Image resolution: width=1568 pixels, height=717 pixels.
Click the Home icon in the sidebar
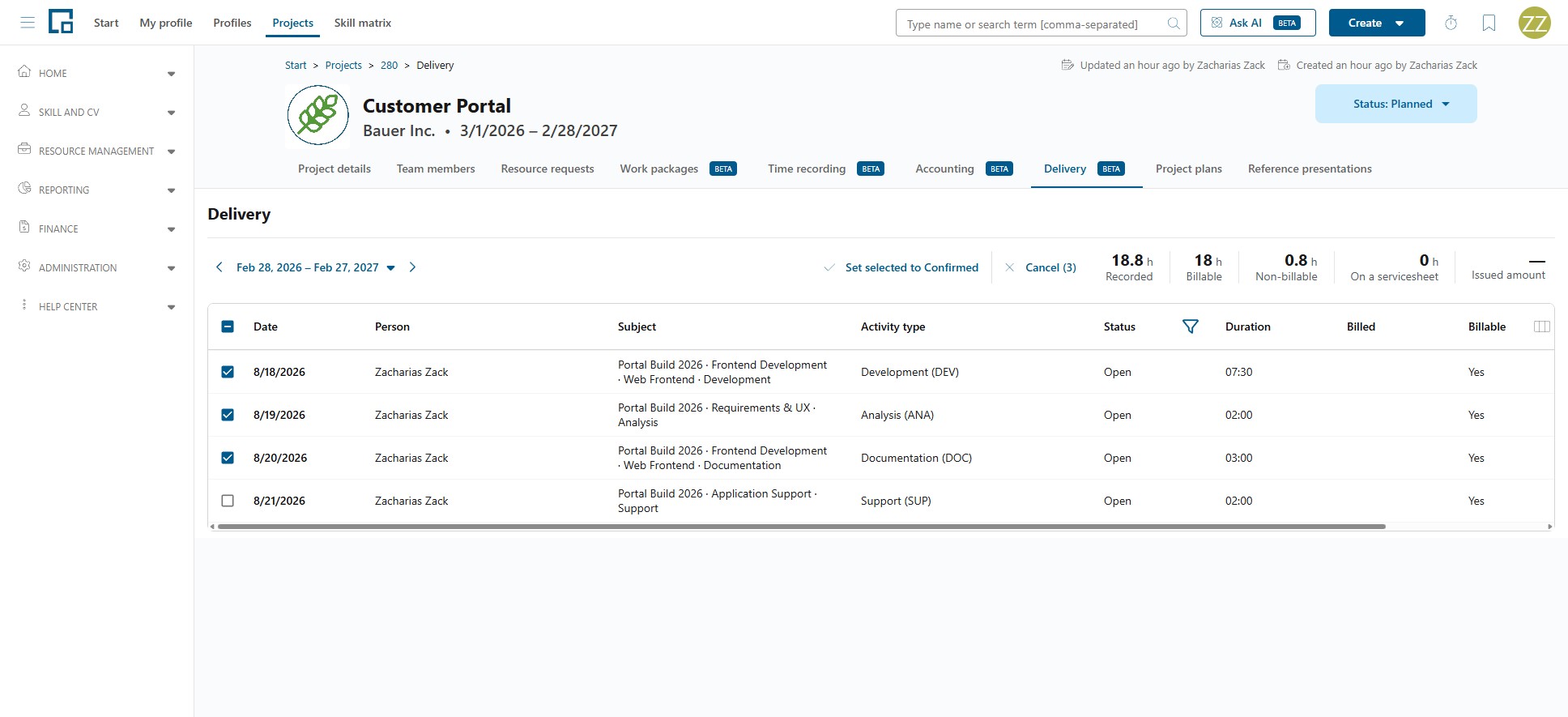coord(24,71)
